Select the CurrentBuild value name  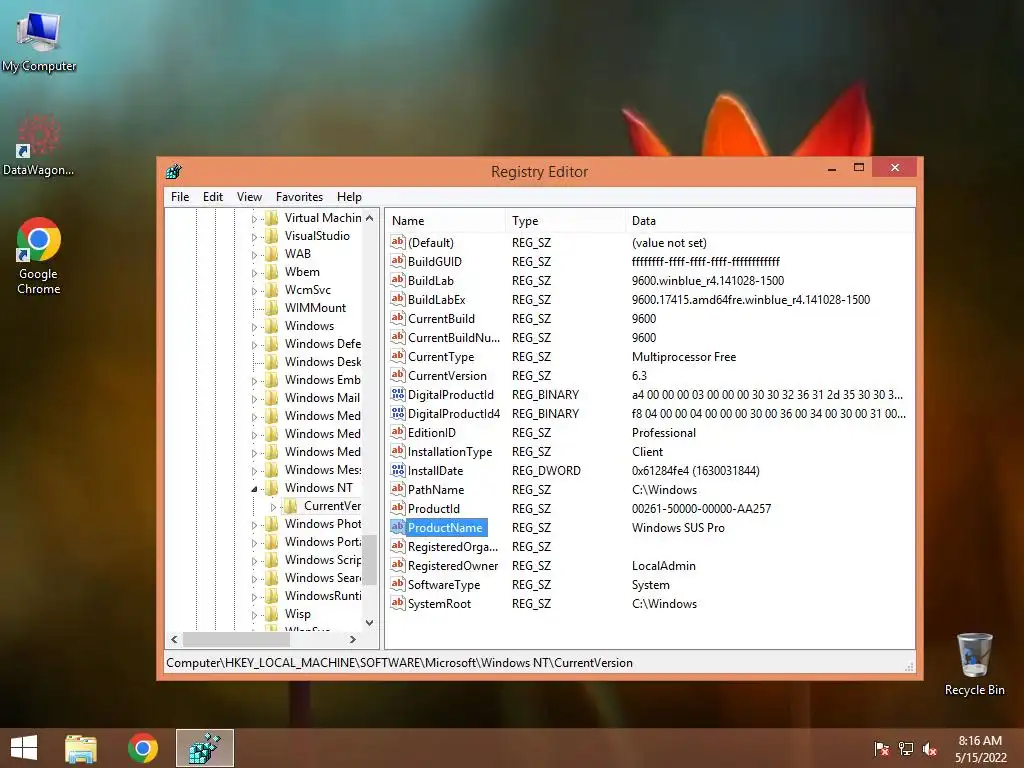coord(441,319)
